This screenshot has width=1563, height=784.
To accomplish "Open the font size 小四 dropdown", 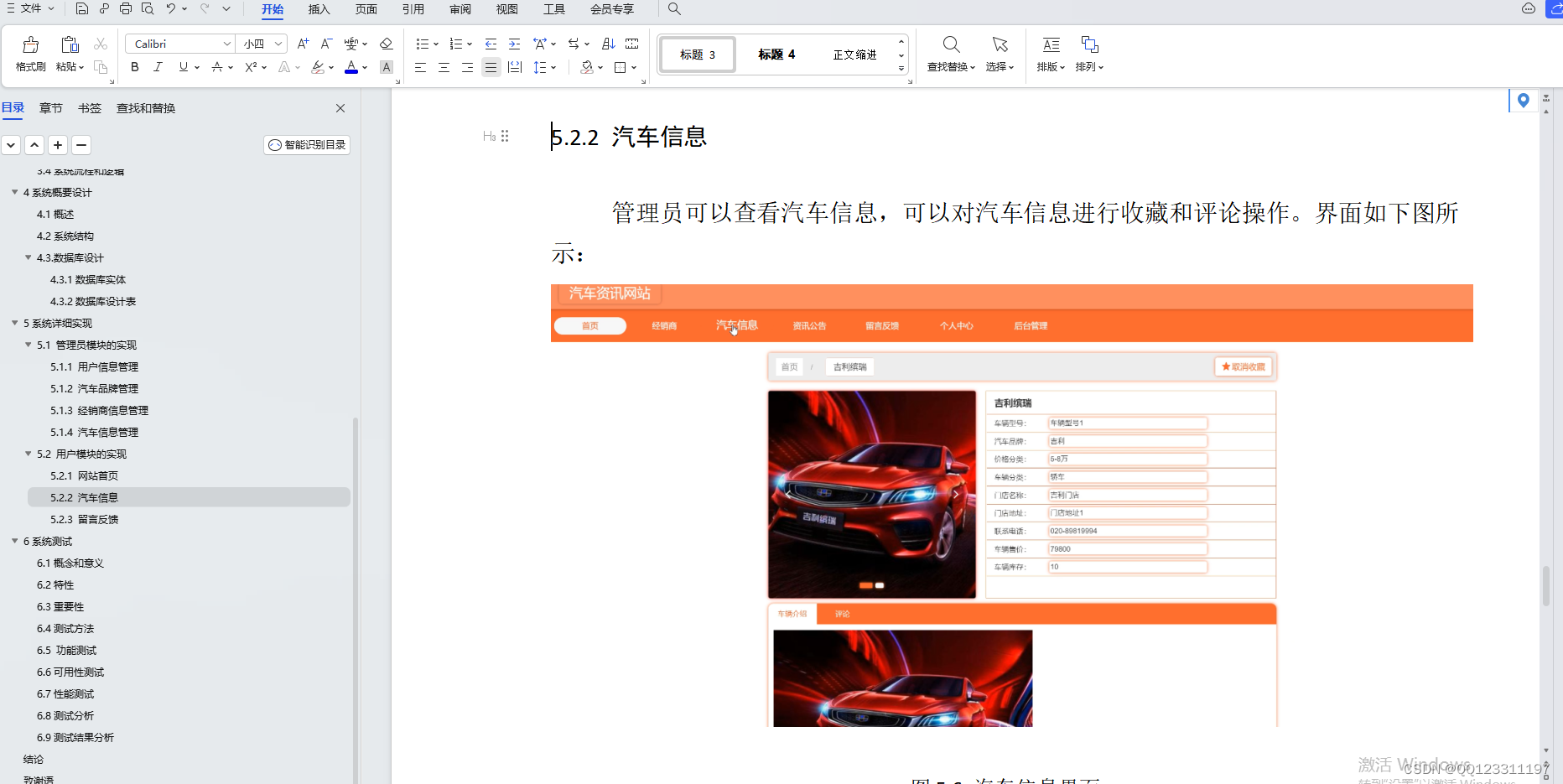I will [x=278, y=44].
